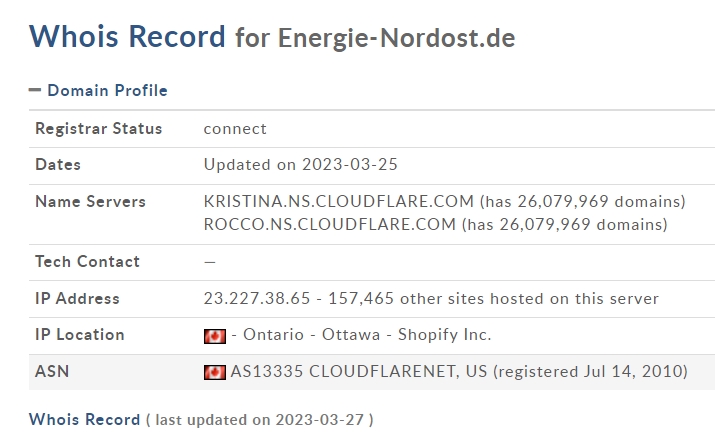The width and height of the screenshot is (715, 437).
Task: Click the lower Whois Record section label
Action: point(84,419)
